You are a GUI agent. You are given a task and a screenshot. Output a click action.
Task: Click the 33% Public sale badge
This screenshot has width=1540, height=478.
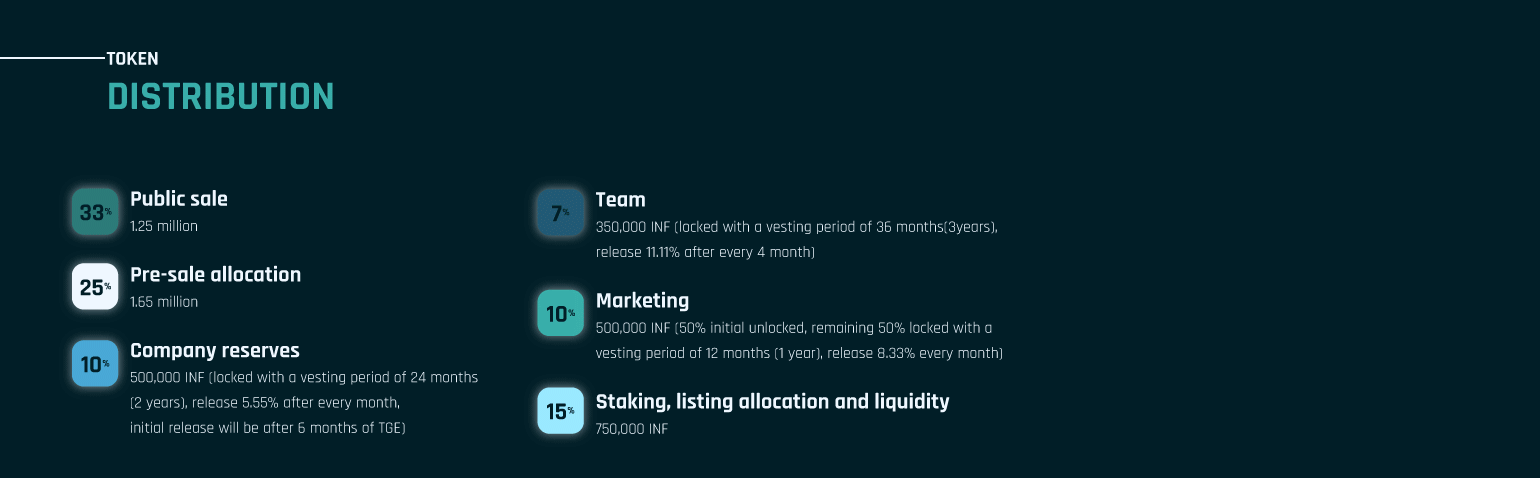tap(95, 212)
